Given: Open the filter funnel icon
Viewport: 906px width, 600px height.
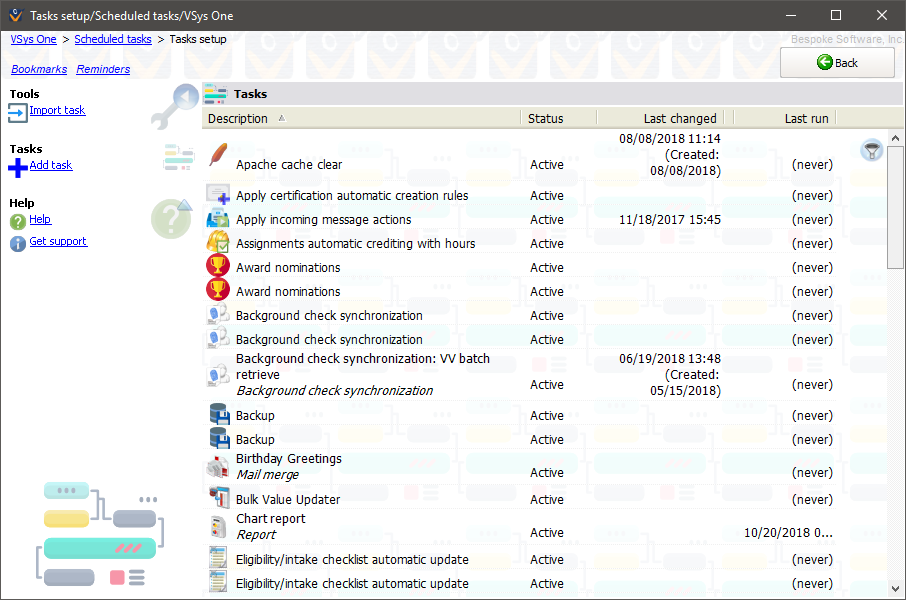Looking at the screenshot, I should coord(872,150).
